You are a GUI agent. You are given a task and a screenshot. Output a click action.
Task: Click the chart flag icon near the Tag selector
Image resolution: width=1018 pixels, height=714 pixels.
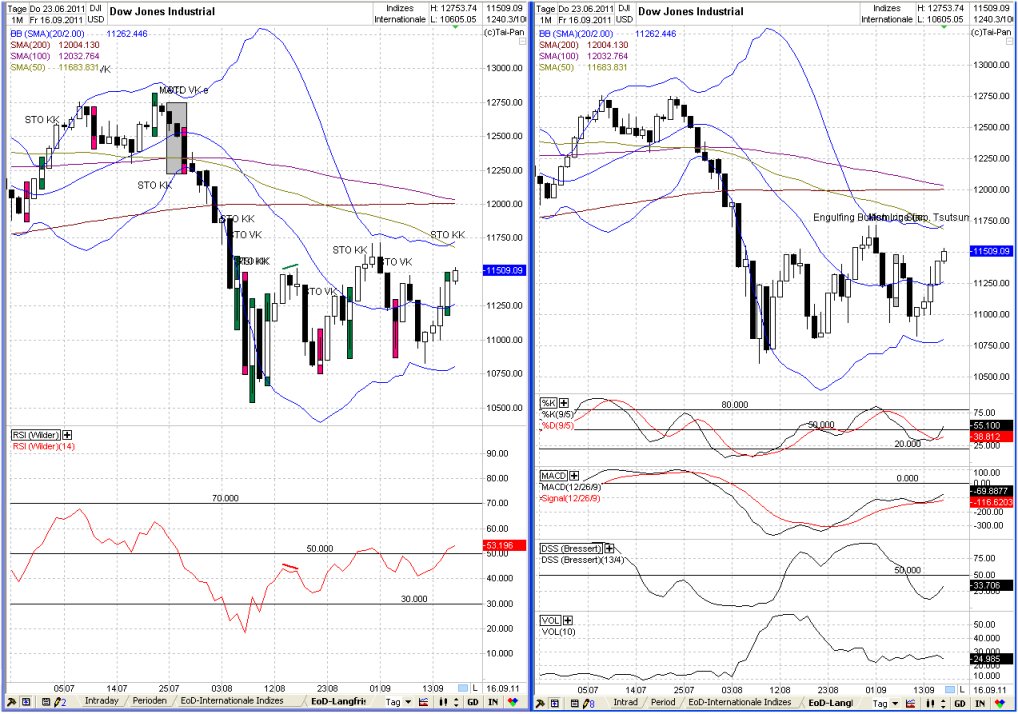click(423, 703)
